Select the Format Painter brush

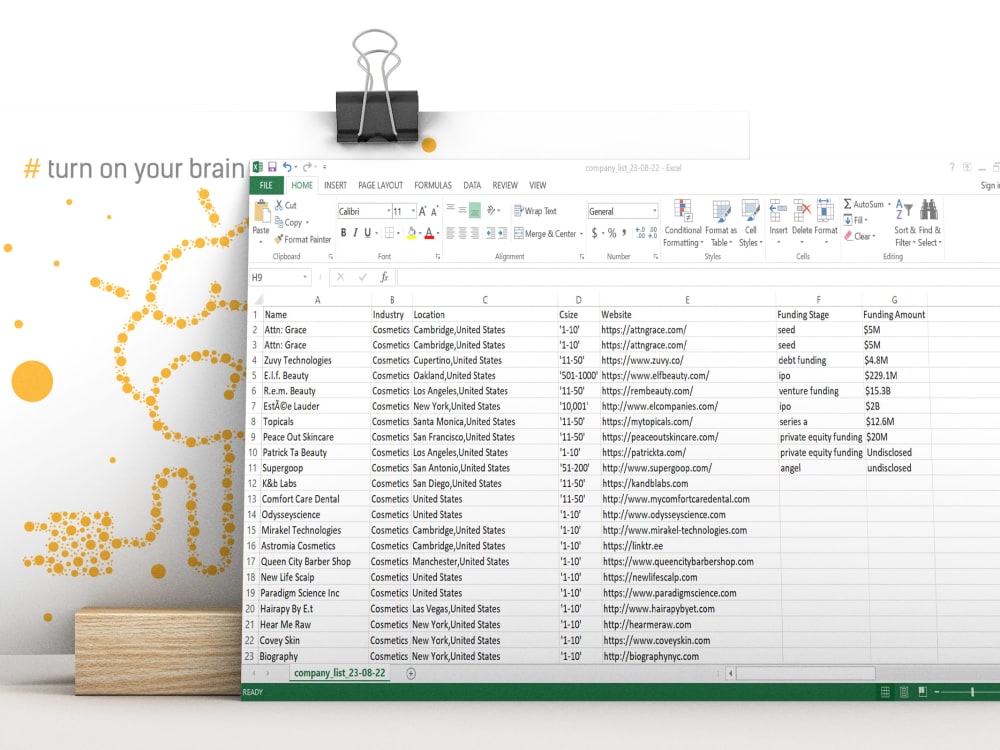click(x=279, y=239)
